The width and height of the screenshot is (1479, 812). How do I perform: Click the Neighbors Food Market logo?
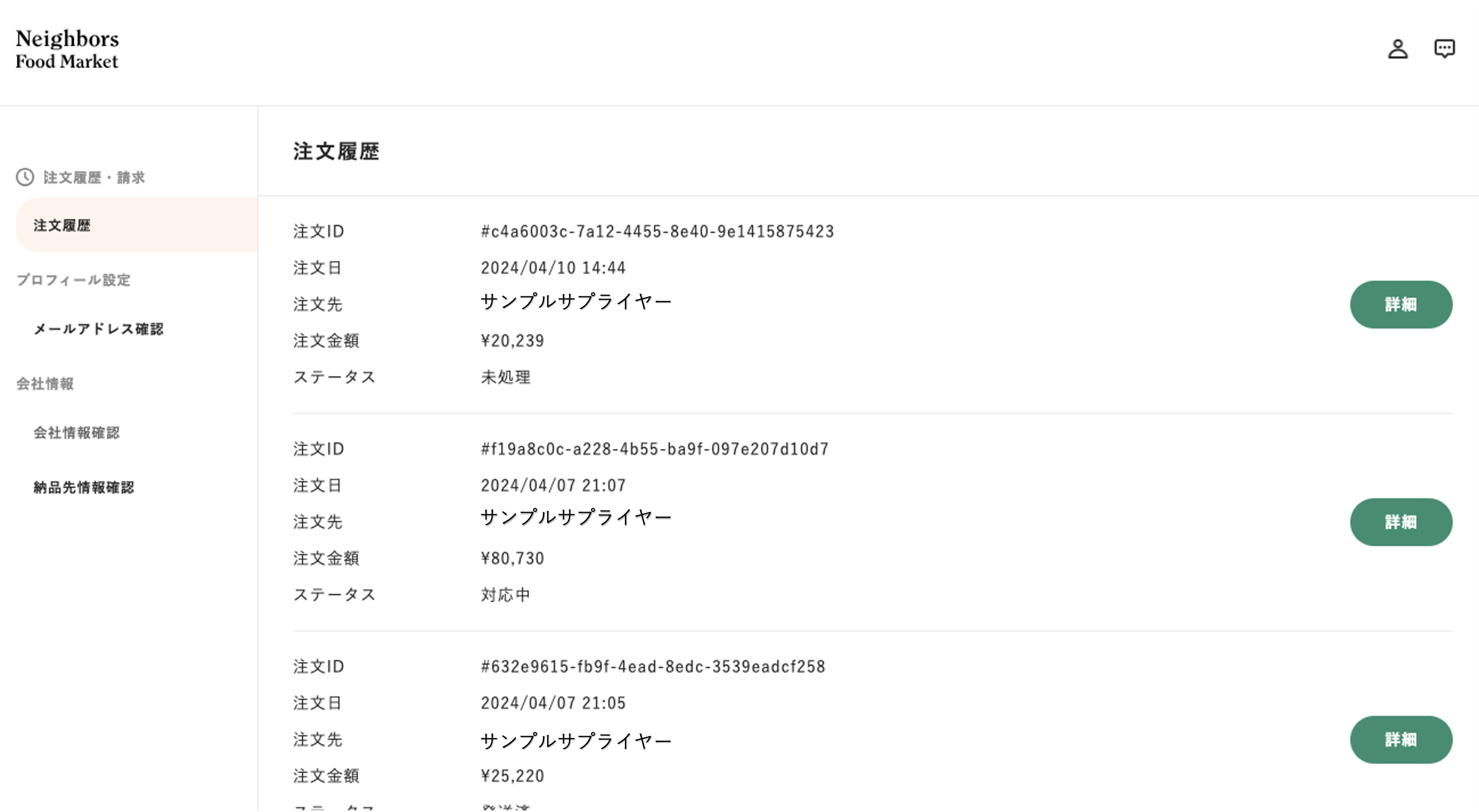click(67, 50)
